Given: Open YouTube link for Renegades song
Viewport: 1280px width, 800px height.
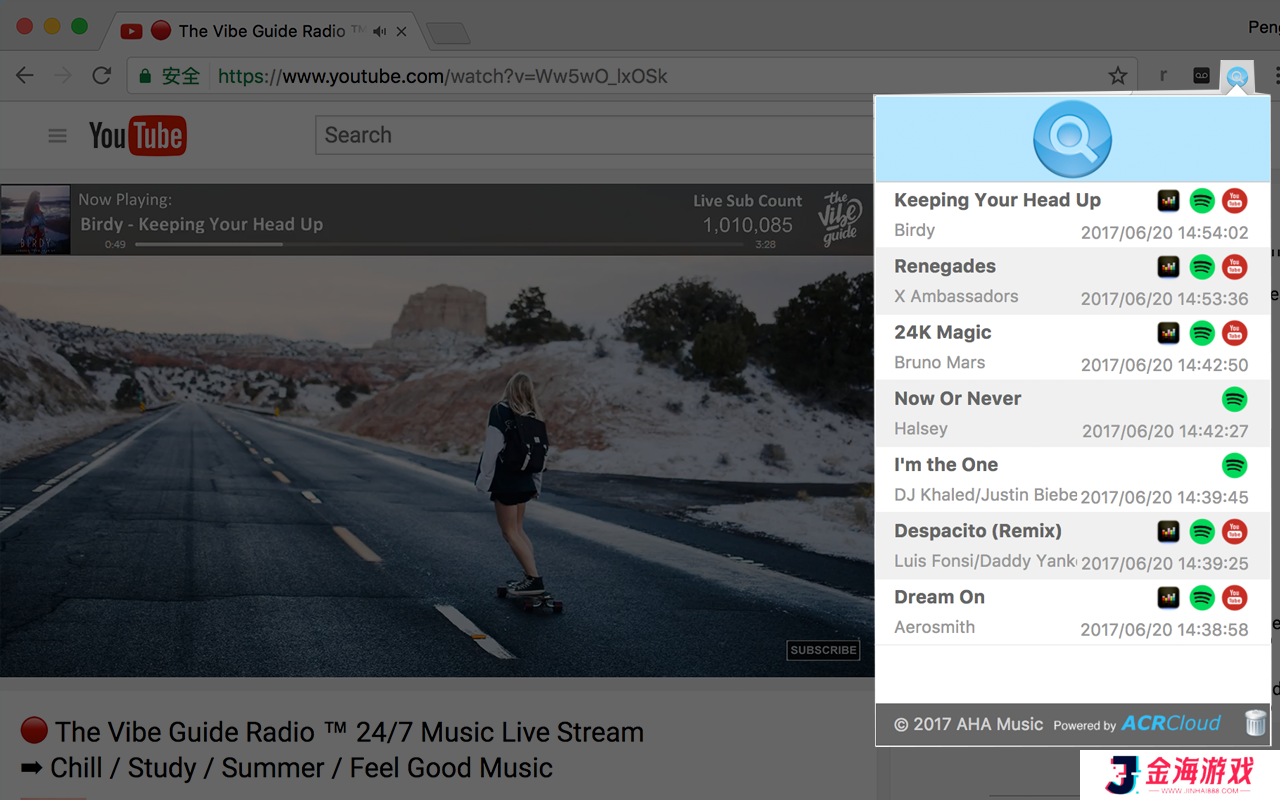Looking at the screenshot, I should pos(1235,267).
